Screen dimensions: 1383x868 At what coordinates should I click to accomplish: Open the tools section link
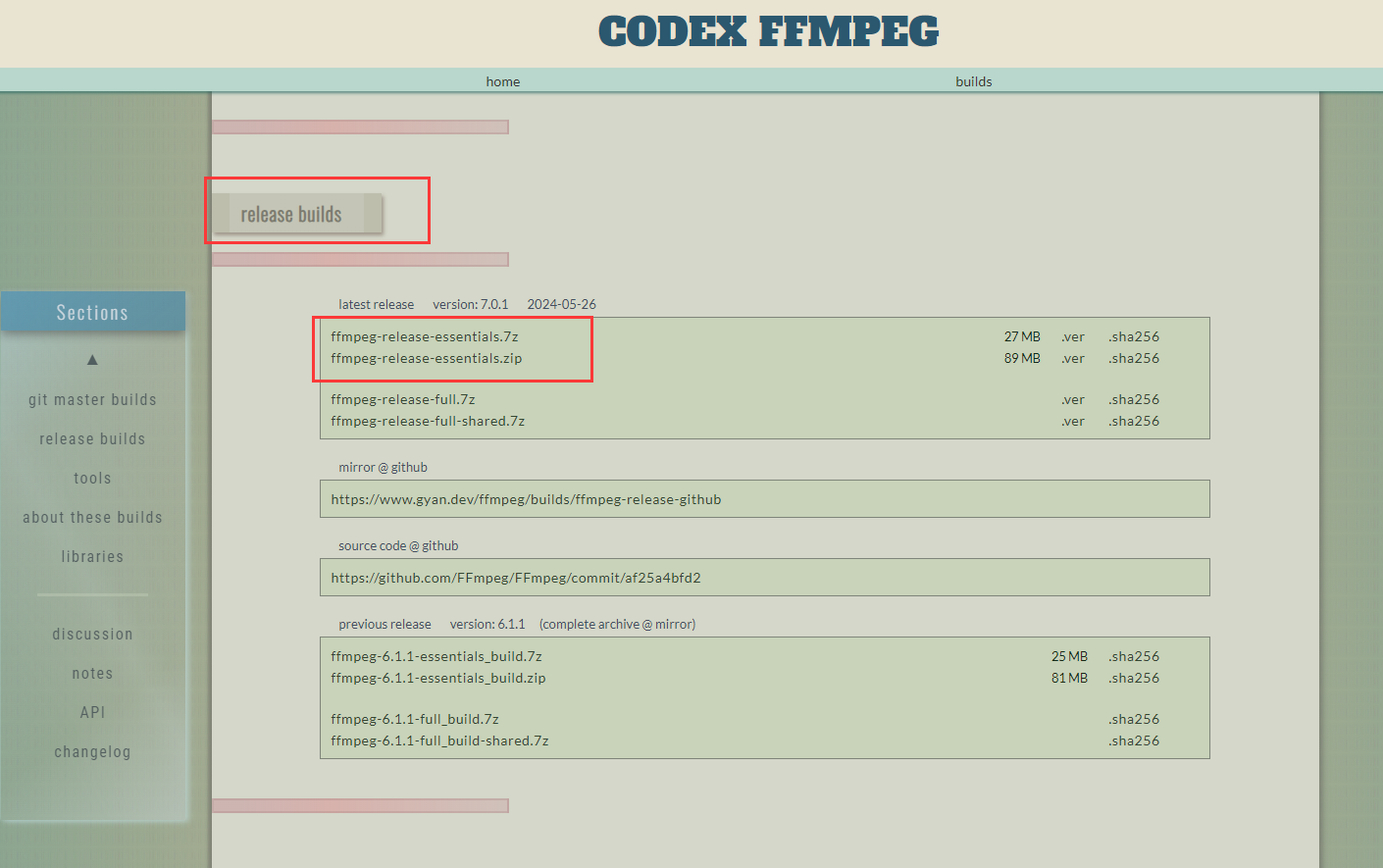[x=92, y=478]
